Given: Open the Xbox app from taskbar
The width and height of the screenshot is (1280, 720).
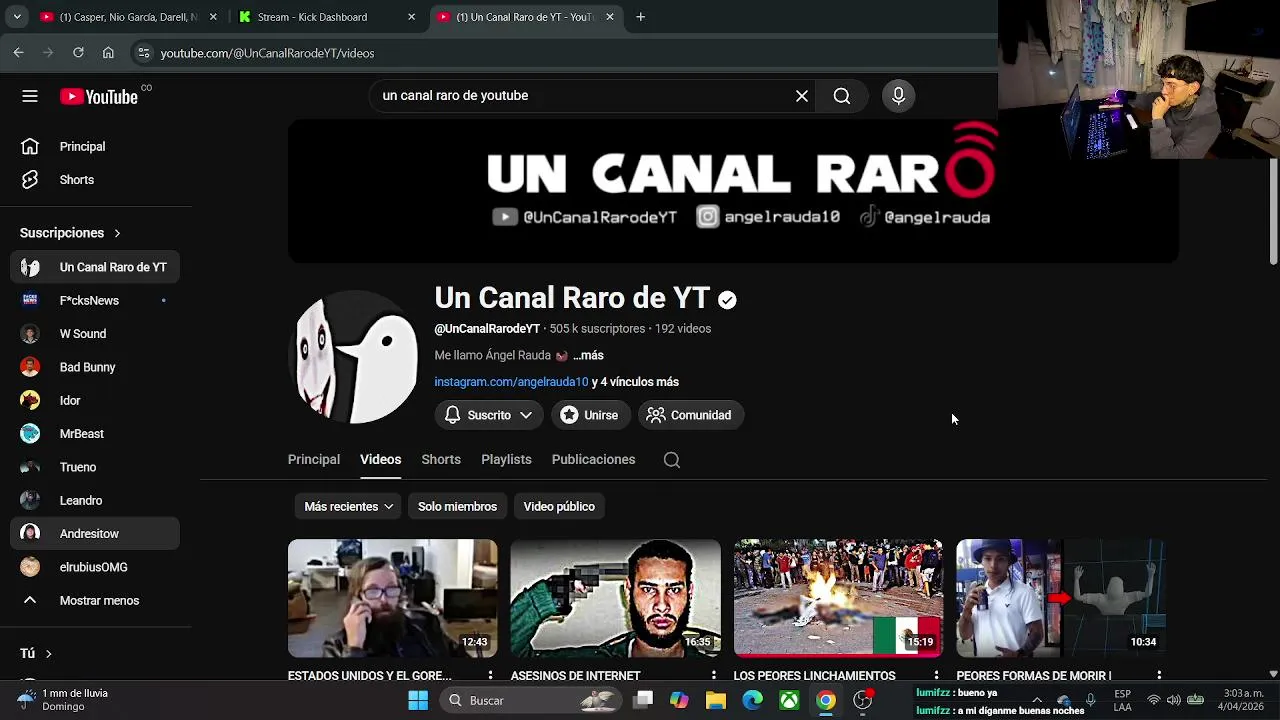Looking at the screenshot, I should [789, 701].
